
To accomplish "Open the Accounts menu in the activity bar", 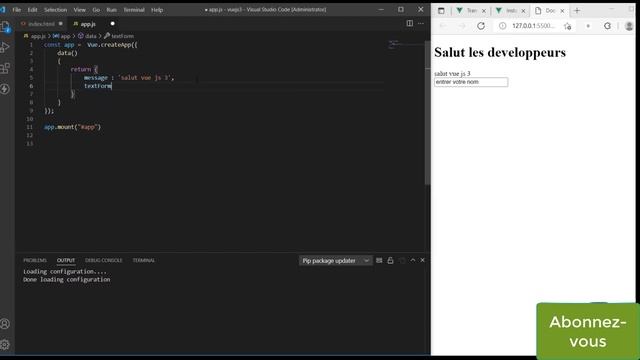I will point(5,324).
